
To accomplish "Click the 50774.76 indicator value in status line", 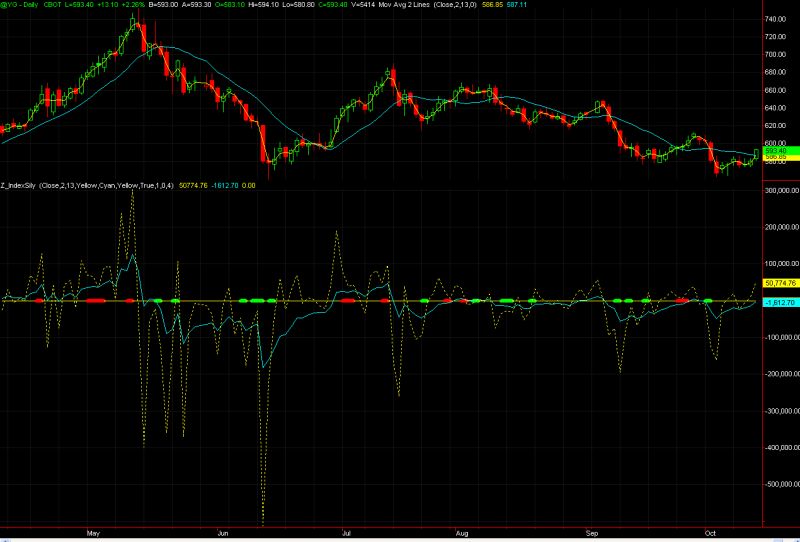I will coord(194,186).
